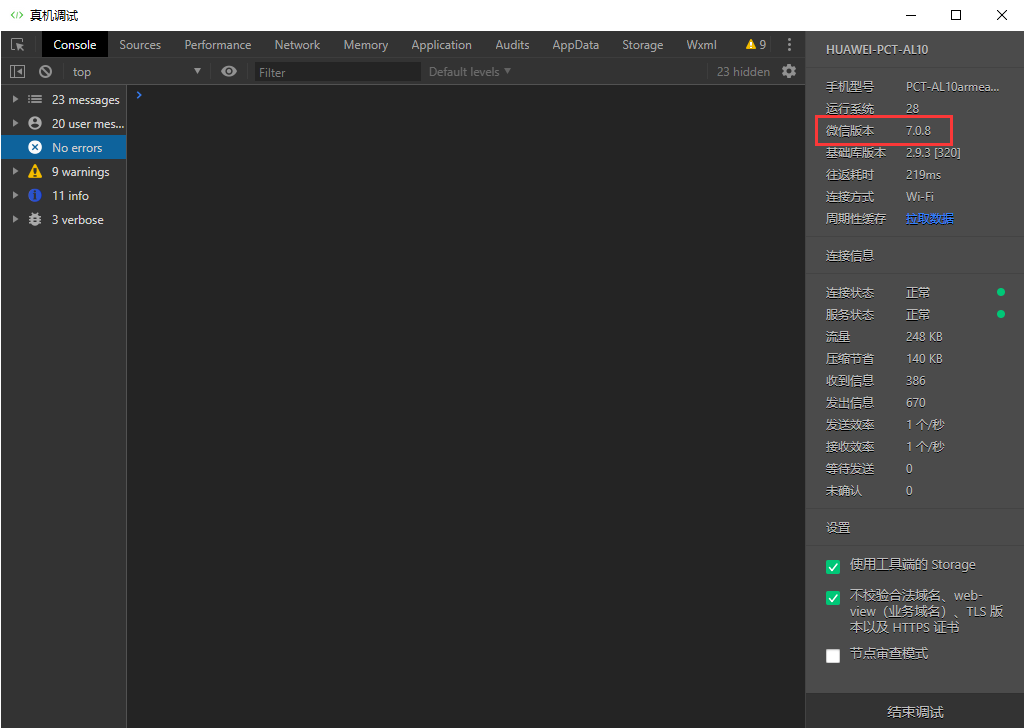This screenshot has height=728, width=1024.
Task: Expand the 9 warnings group
Action: 16,172
